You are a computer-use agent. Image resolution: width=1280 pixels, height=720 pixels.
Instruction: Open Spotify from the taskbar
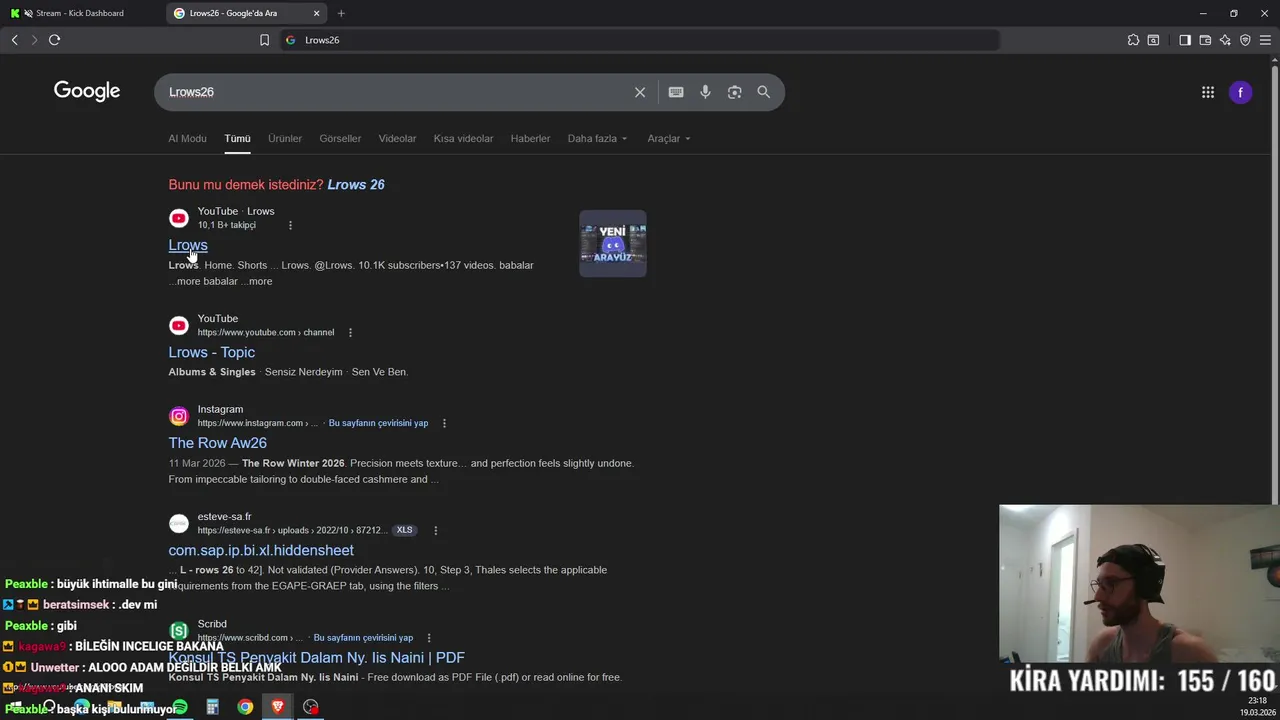pos(180,707)
